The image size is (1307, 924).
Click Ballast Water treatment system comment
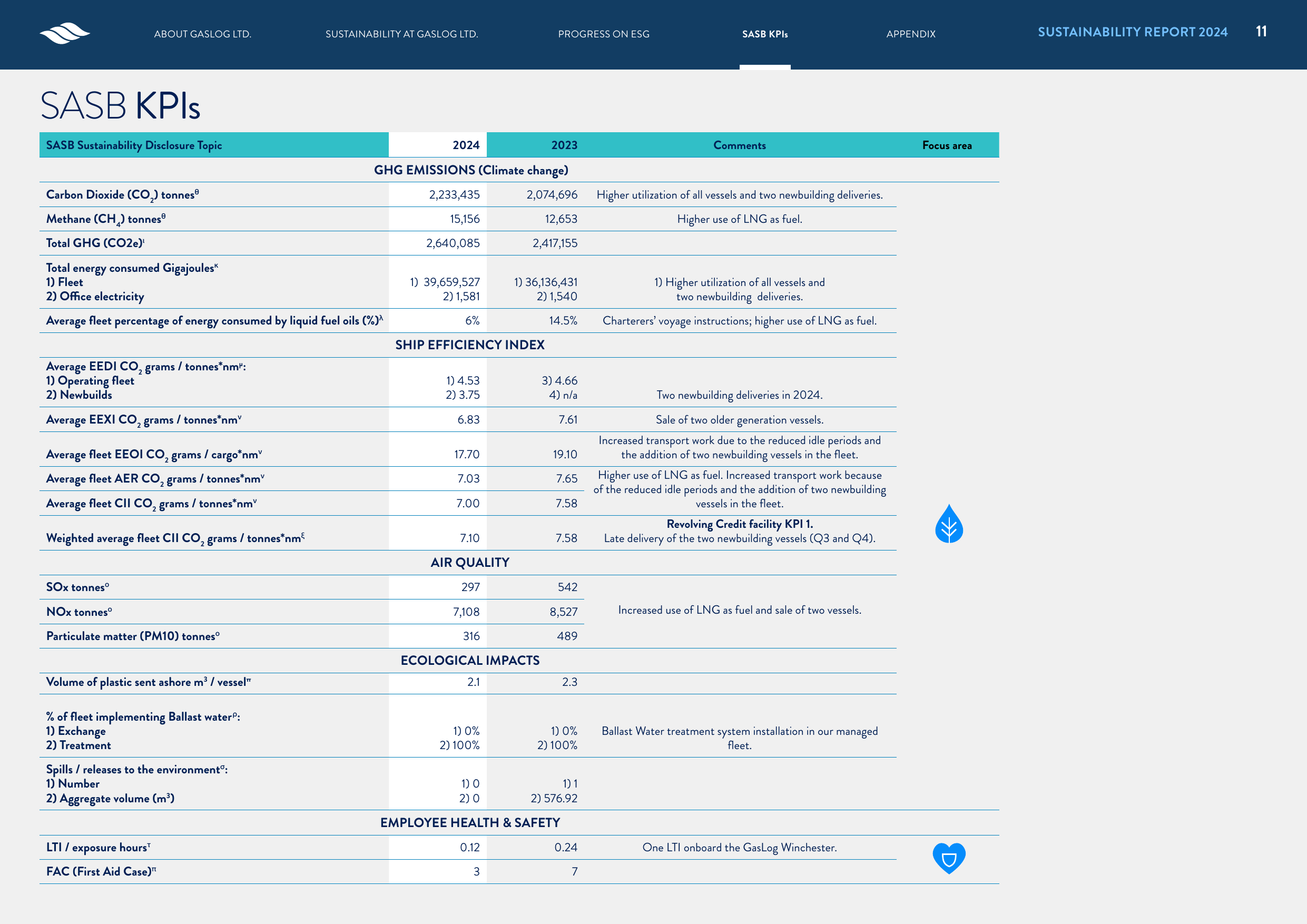pos(739,738)
